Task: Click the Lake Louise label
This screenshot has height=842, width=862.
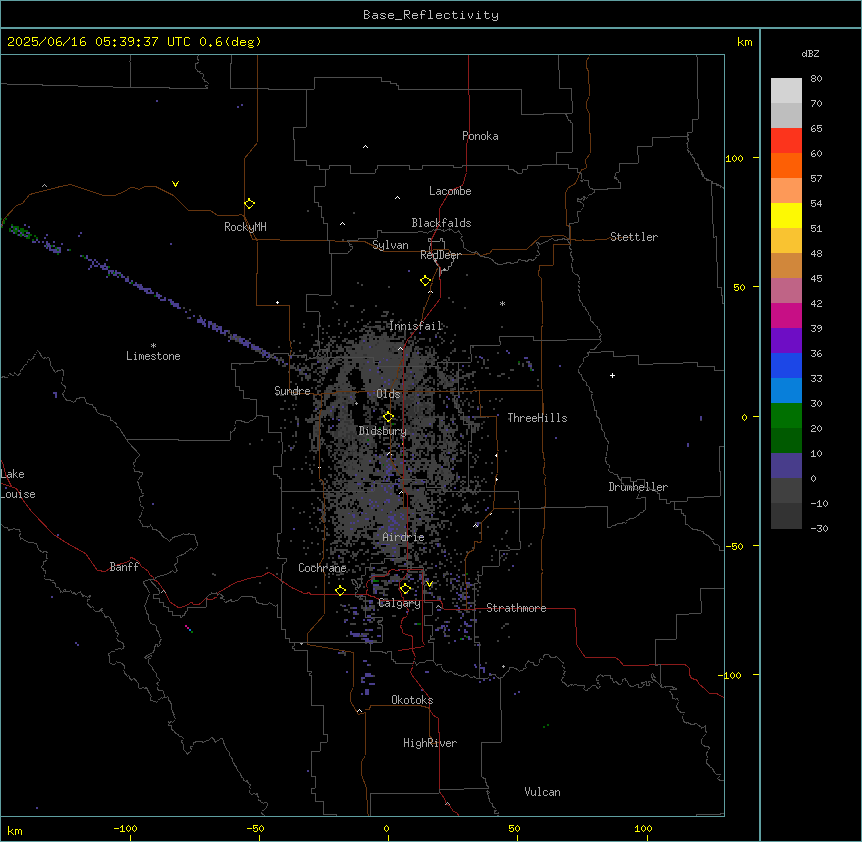Action: [x=18, y=484]
